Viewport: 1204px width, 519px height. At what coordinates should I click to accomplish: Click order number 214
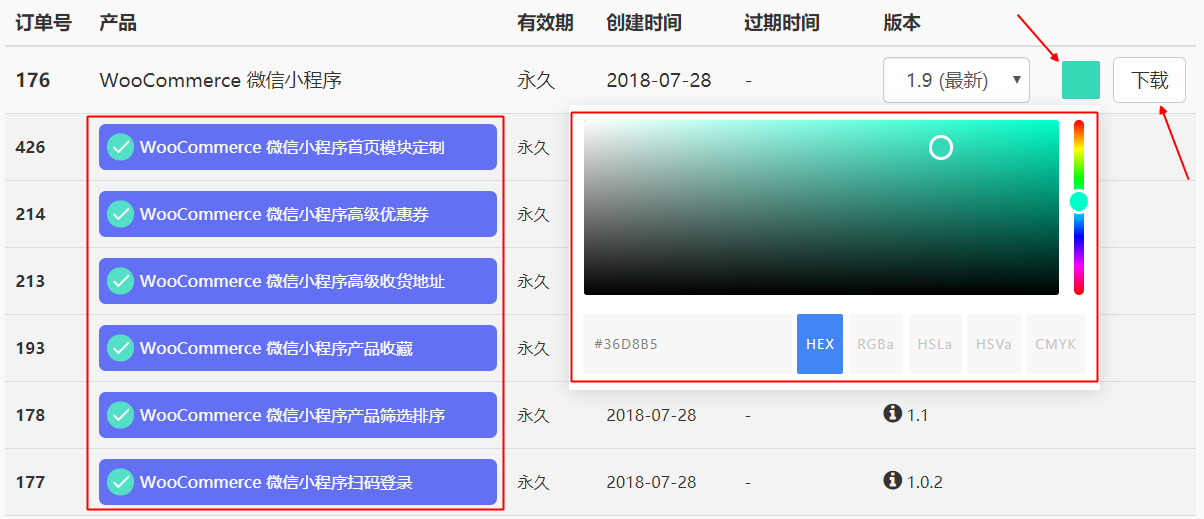(30, 214)
